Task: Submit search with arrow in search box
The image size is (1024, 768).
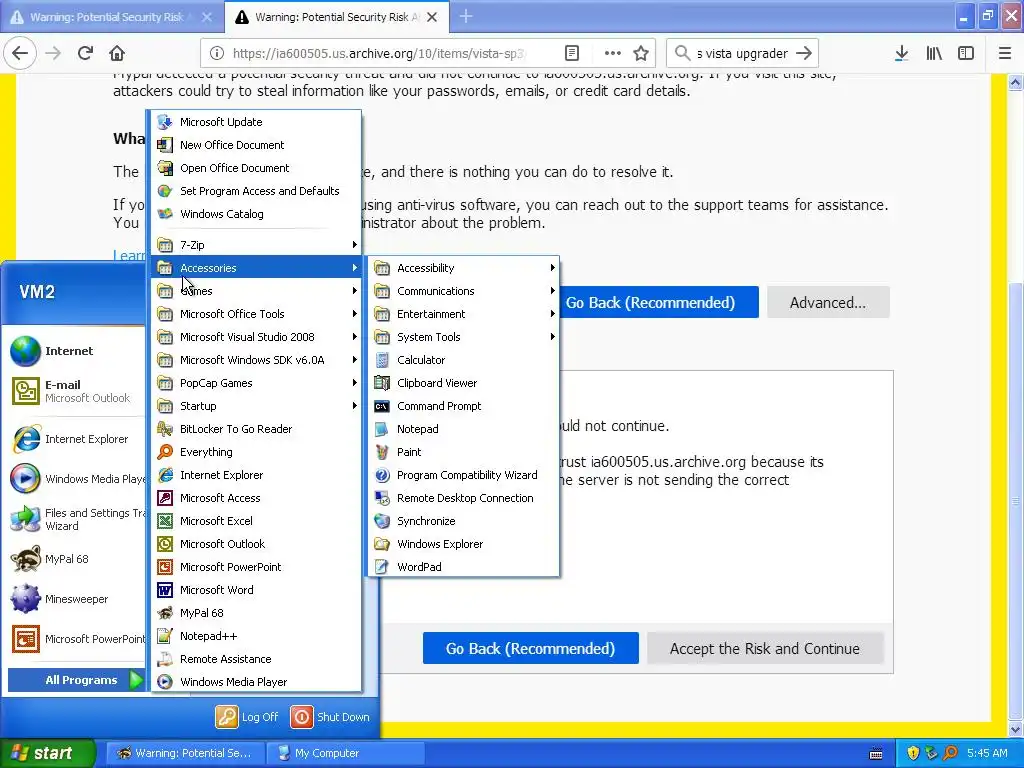Action: tap(804, 53)
